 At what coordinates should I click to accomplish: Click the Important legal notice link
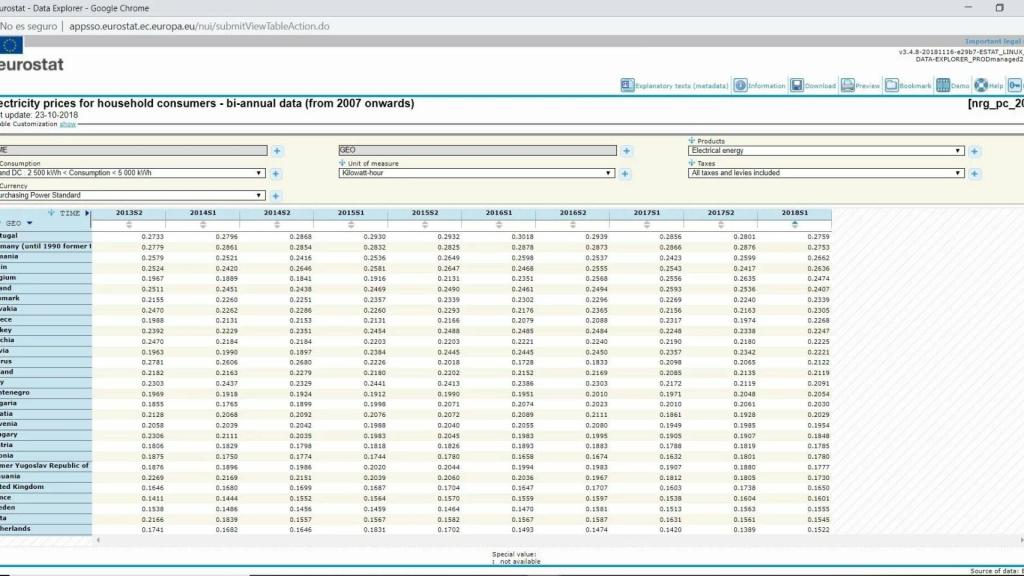click(x=993, y=42)
